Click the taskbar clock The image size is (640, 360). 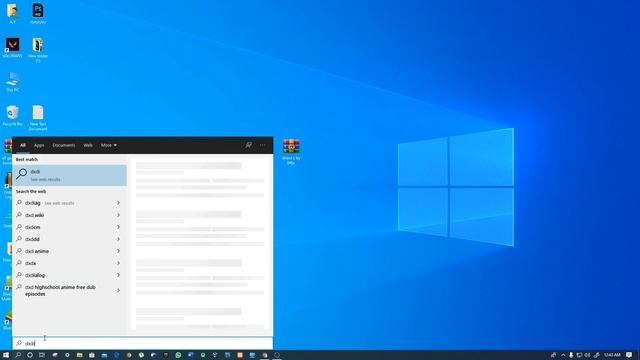coord(612,355)
